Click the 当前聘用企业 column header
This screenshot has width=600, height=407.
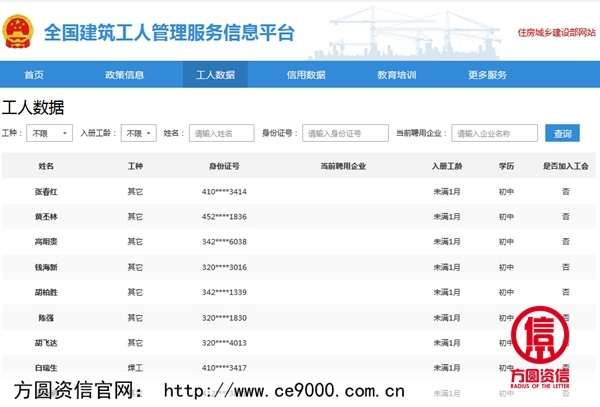(x=343, y=166)
